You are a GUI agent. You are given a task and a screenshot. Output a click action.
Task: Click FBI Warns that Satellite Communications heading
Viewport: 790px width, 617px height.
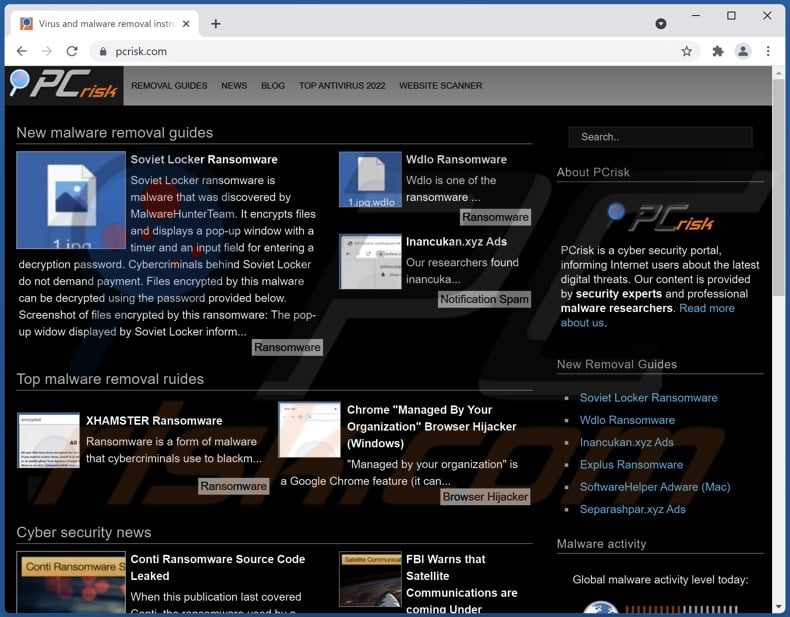[x=462, y=584]
